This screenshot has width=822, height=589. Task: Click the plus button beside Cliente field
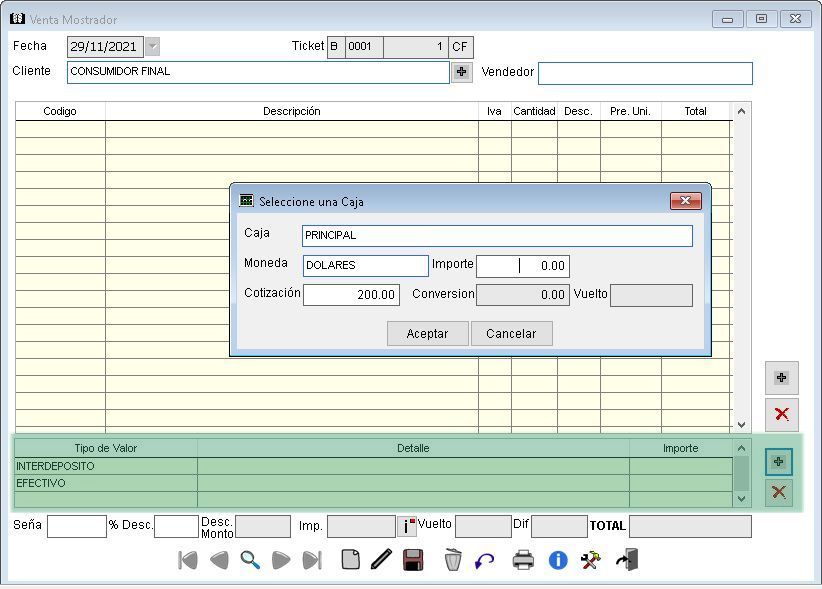tap(461, 72)
